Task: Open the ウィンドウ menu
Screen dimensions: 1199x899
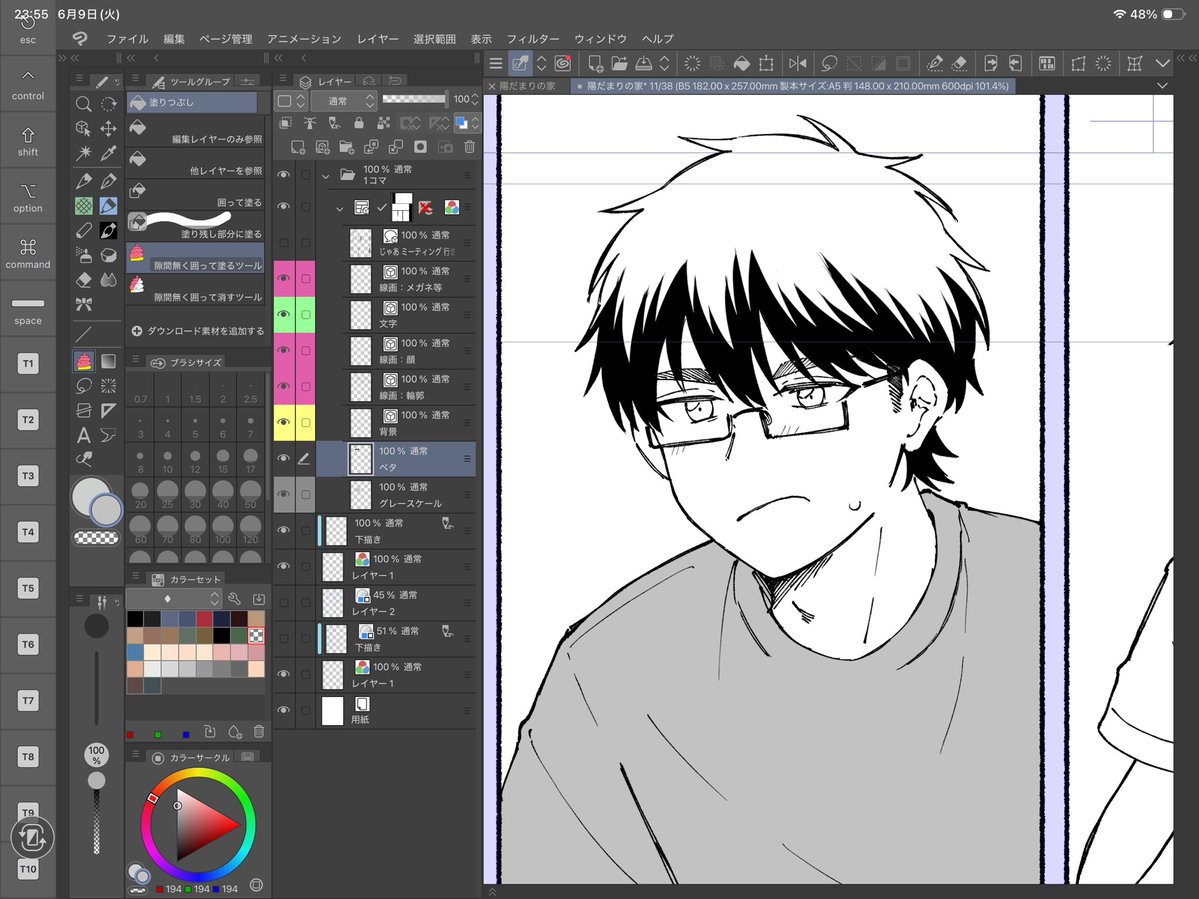Action: click(600, 39)
